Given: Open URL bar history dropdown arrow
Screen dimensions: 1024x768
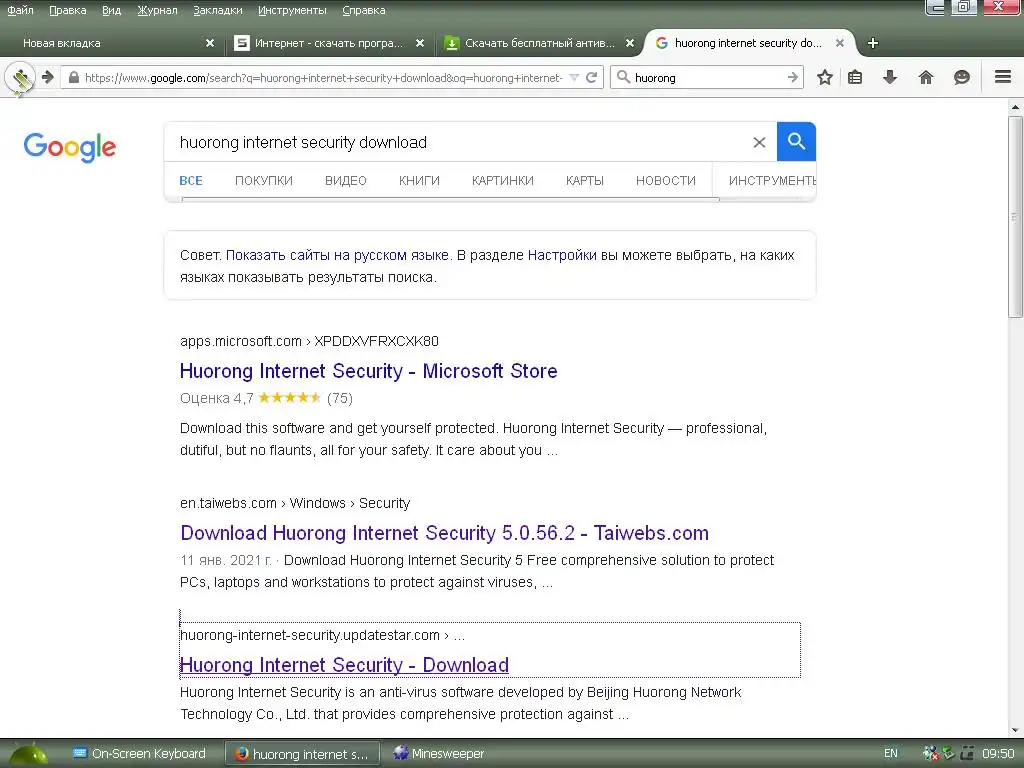Looking at the screenshot, I should 574,78.
